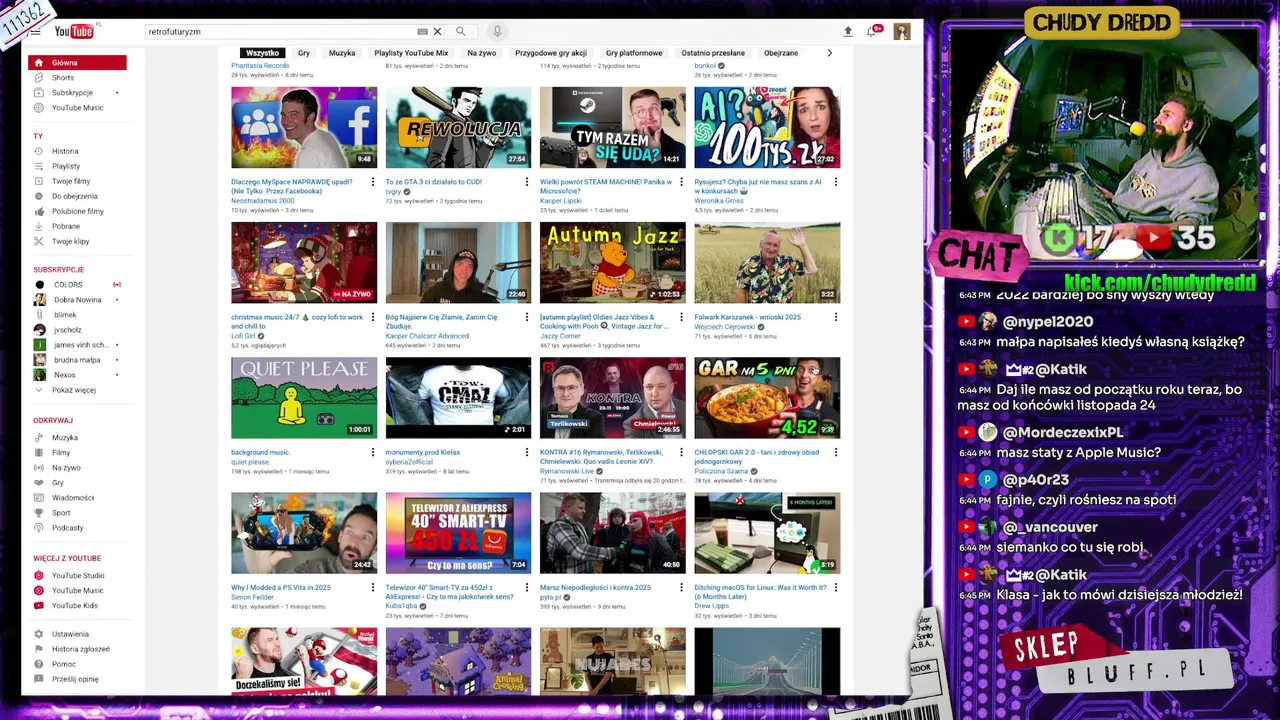
Task: Select the Ostatnio przesłane chip
Action: coord(713,53)
